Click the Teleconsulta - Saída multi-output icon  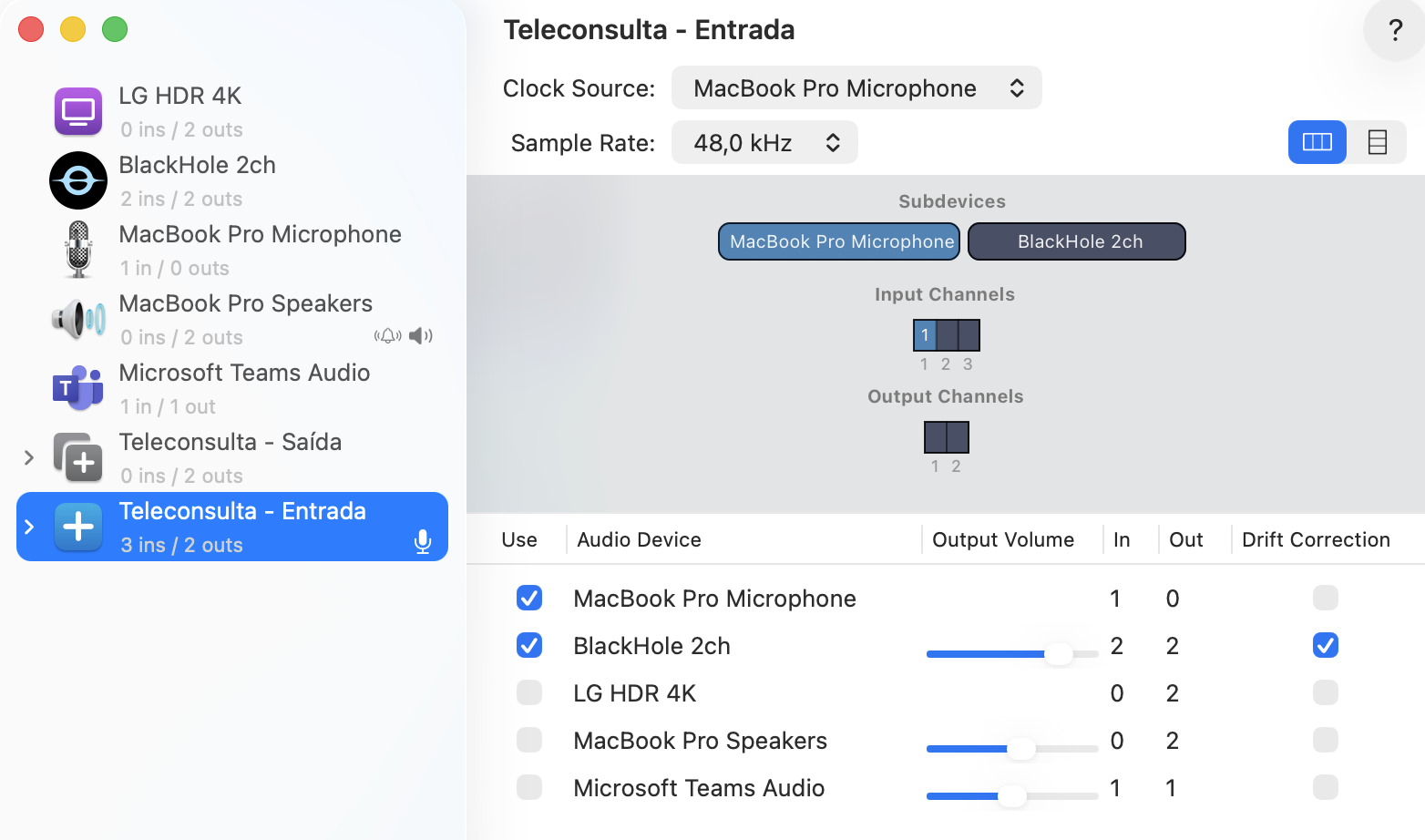coord(78,457)
